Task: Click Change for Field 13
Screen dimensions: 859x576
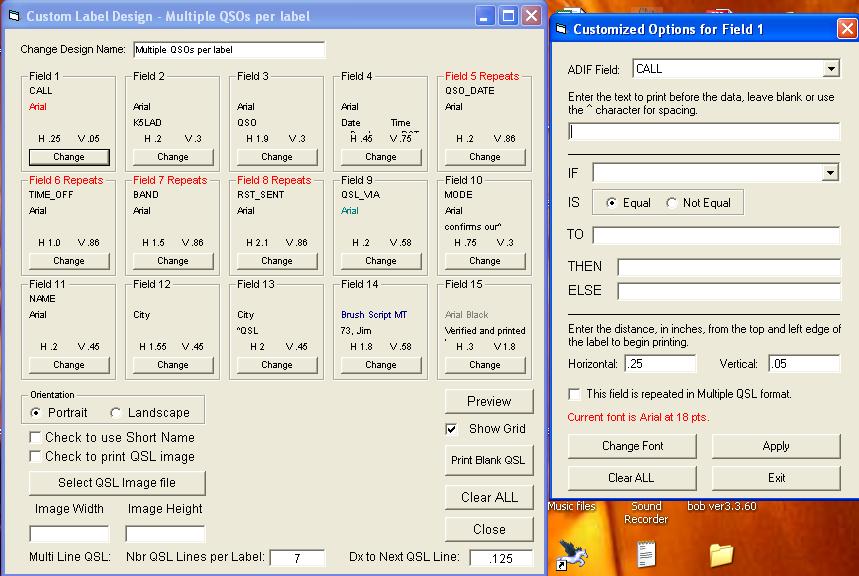Action: coord(277,365)
